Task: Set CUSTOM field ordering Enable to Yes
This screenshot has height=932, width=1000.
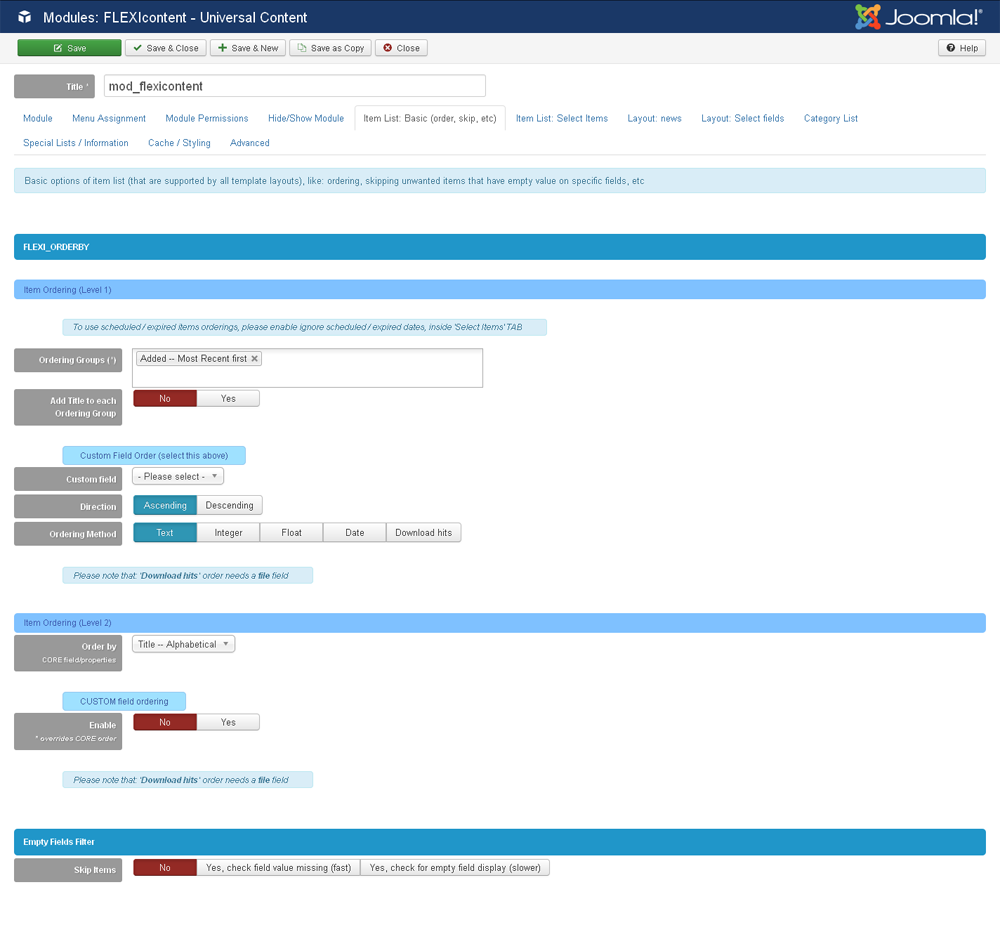Action: tap(228, 722)
